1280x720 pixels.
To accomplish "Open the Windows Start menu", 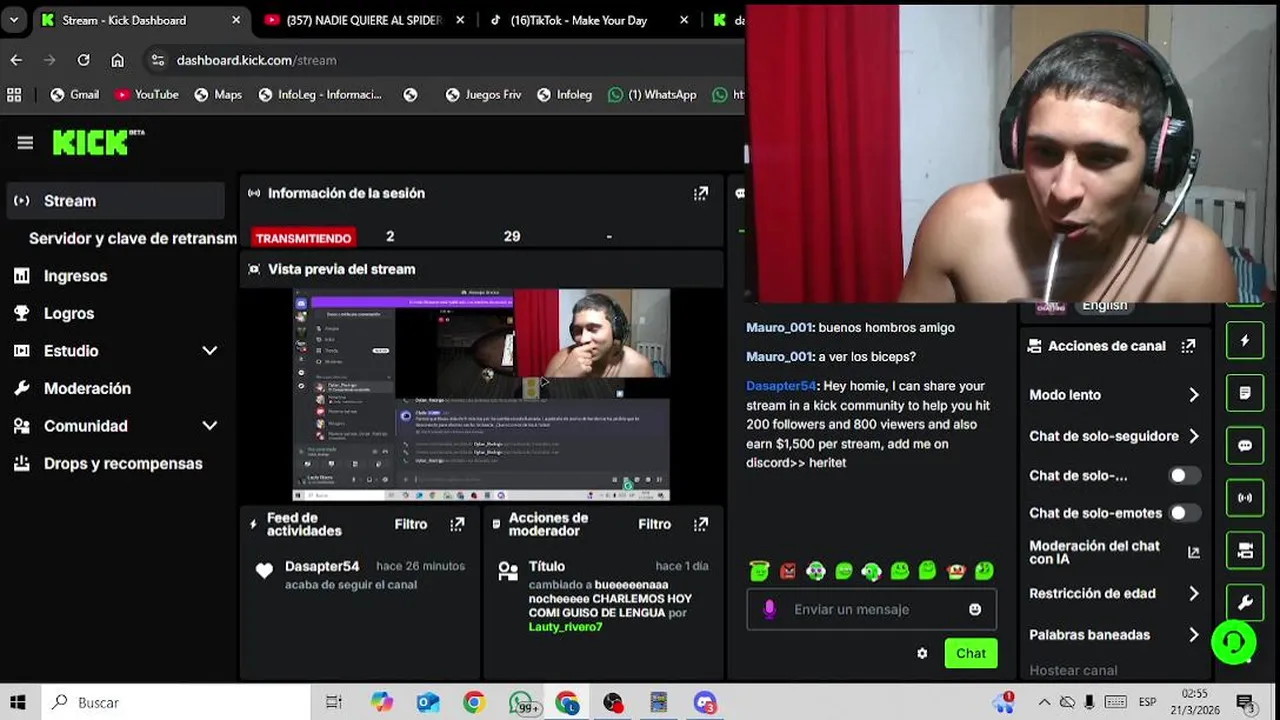I will [x=18, y=703].
